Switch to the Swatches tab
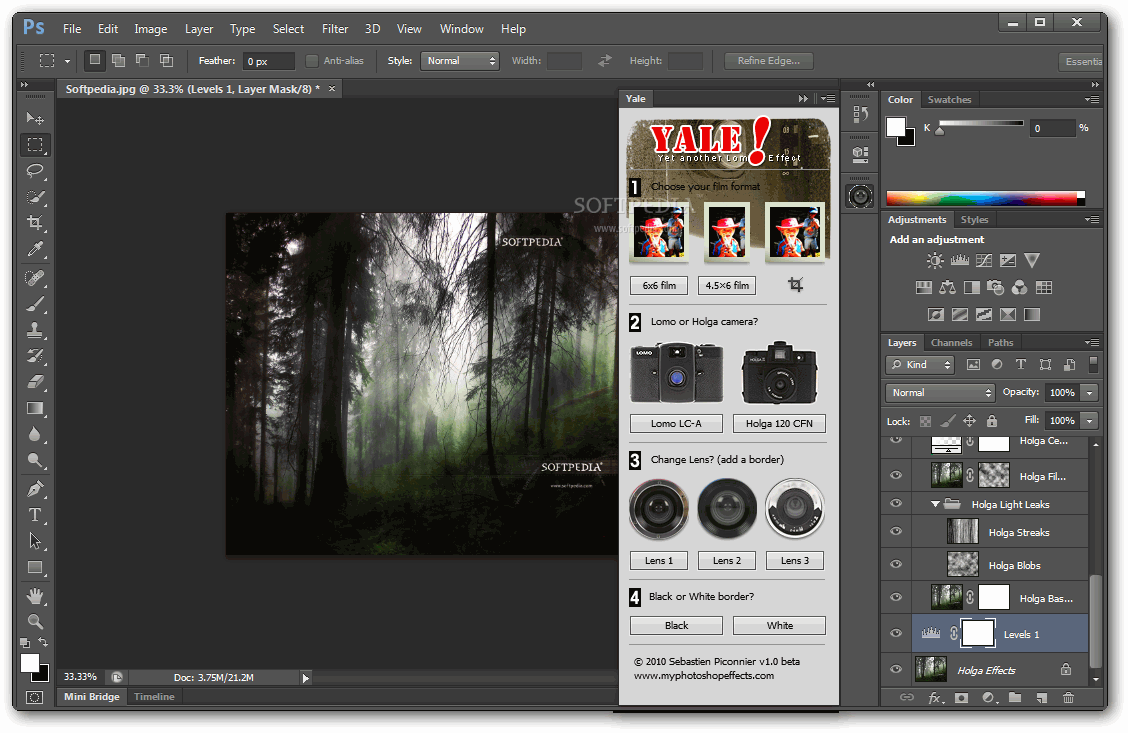Image resolution: width=1128 pixels, height=733 pixels. coord(949,100)
